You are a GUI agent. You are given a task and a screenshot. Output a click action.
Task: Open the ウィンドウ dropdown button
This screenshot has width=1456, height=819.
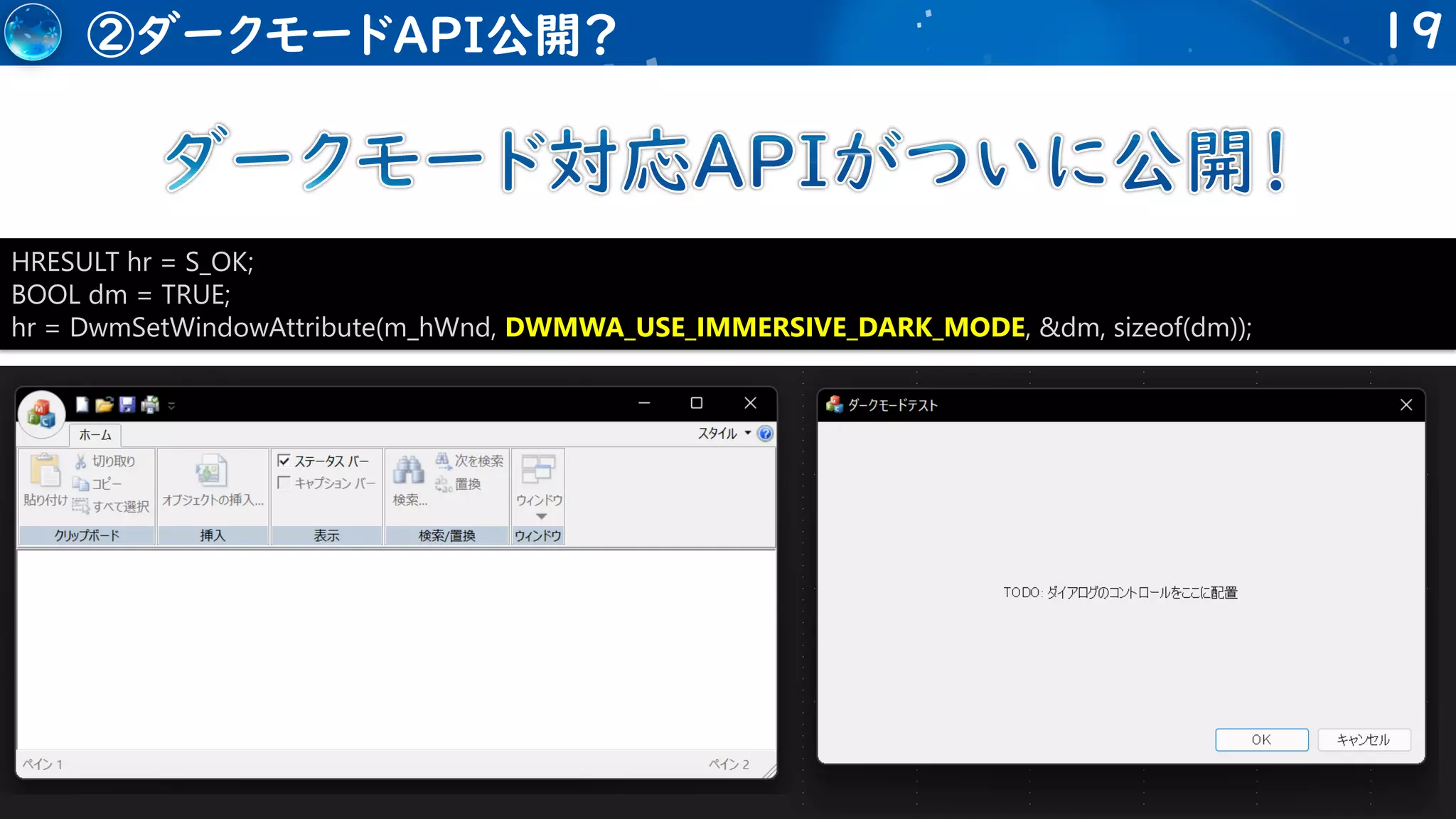(539, 487)
